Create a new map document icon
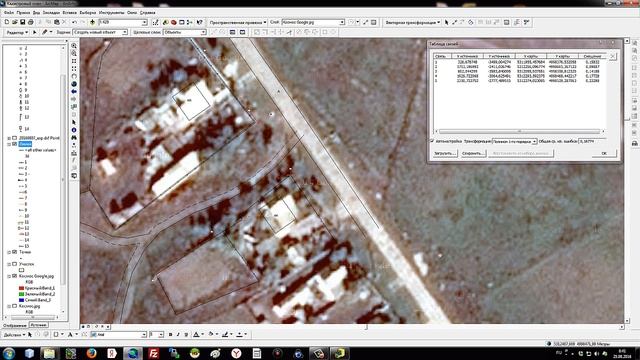 [7, 22]
